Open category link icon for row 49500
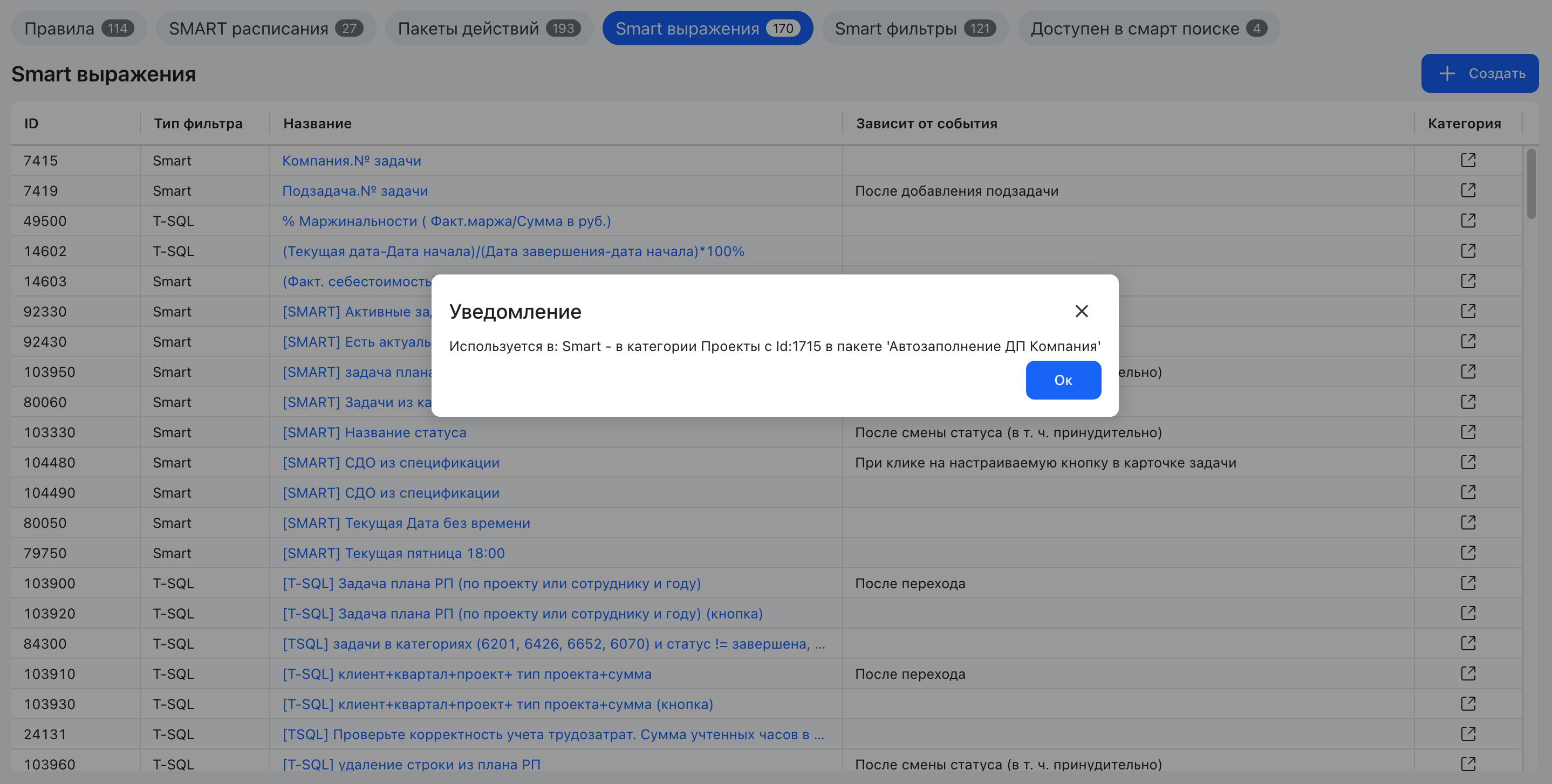Screen dimensions: 1552x784 1468,221
